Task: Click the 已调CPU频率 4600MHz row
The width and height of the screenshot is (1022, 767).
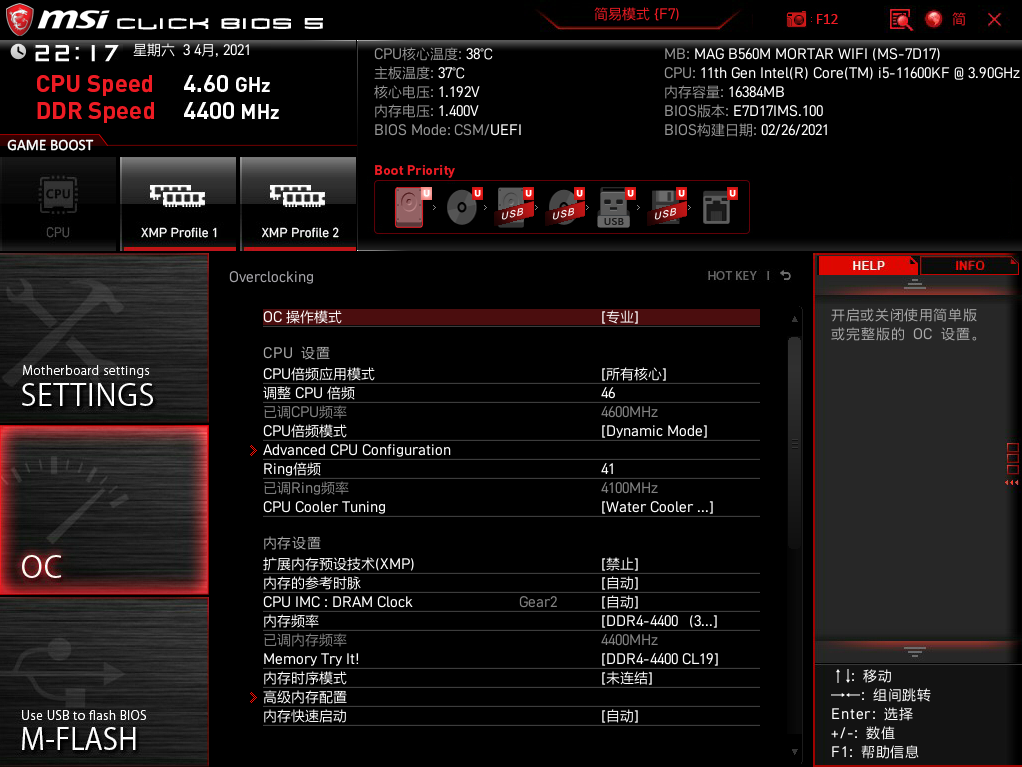Action: pos(511,412)
